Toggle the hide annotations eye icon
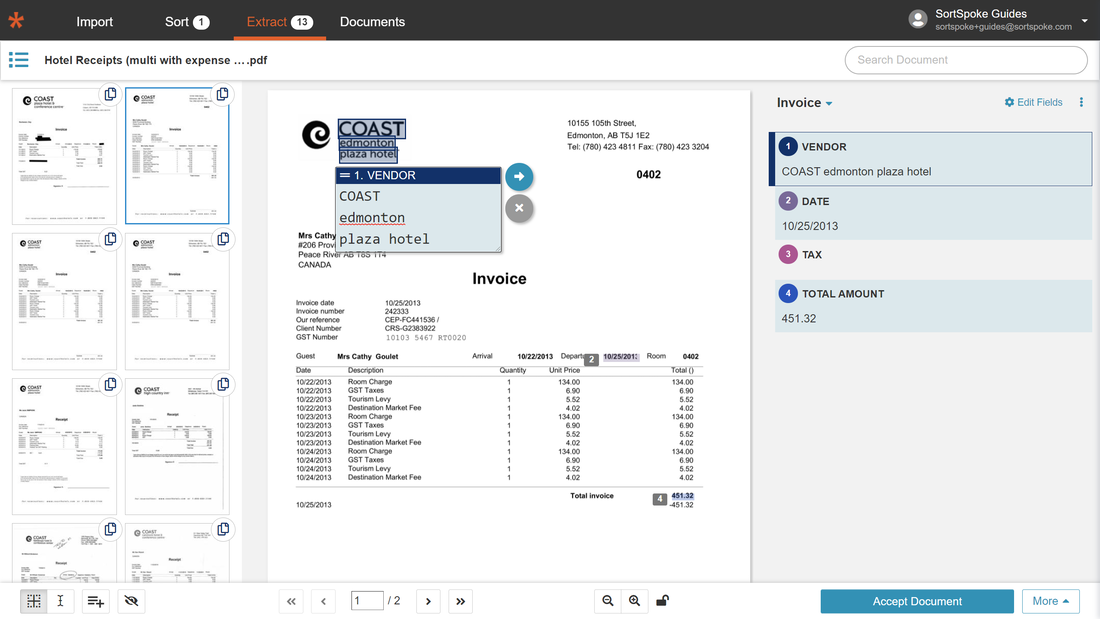 click(131, 601)
